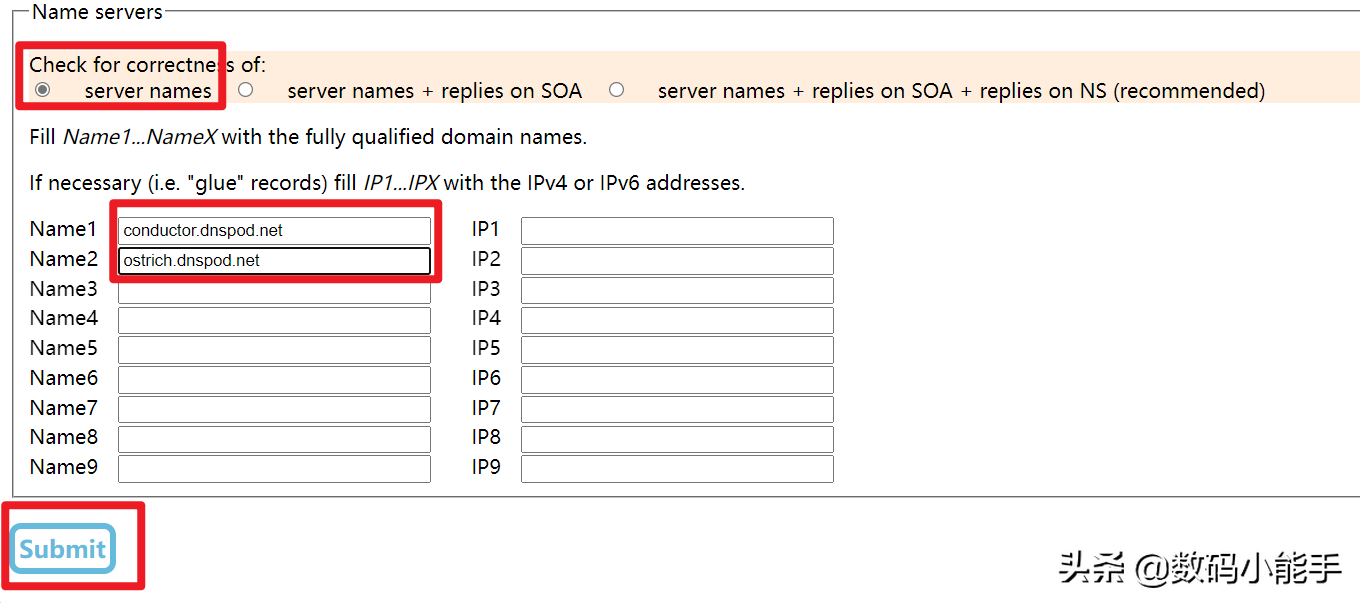Click into the Name6 field
The image size is (1360, 603).
coord(274,380)
